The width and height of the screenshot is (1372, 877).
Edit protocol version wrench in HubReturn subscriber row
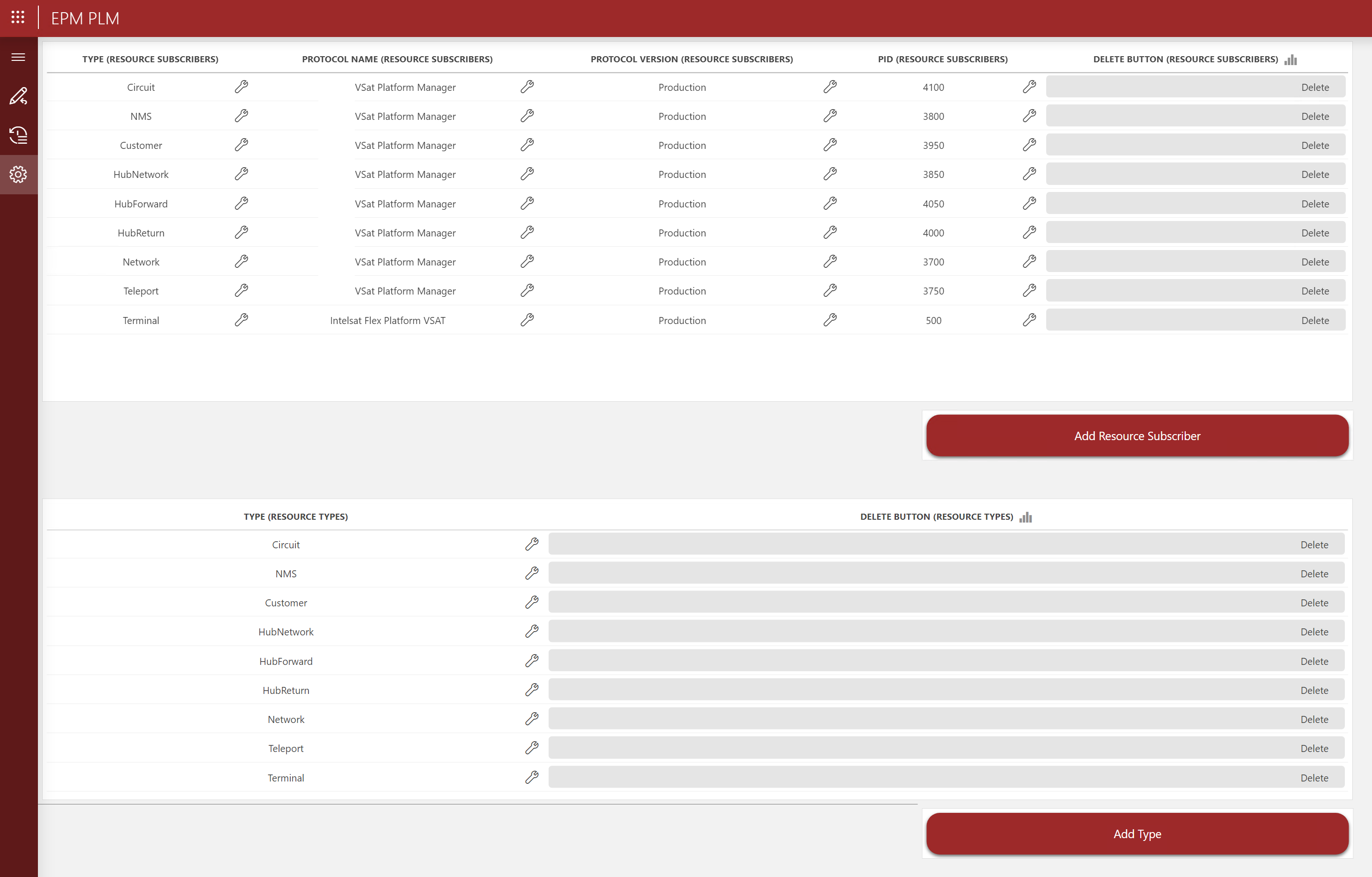click(830, 233)
